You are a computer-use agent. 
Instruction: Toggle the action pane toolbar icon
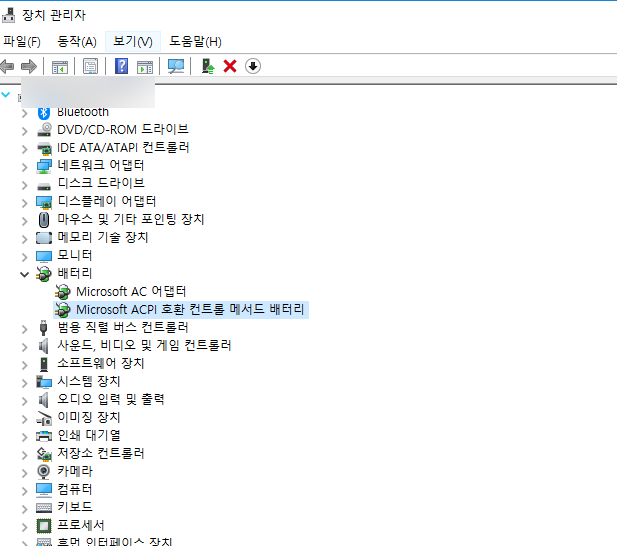coord(145,67)
